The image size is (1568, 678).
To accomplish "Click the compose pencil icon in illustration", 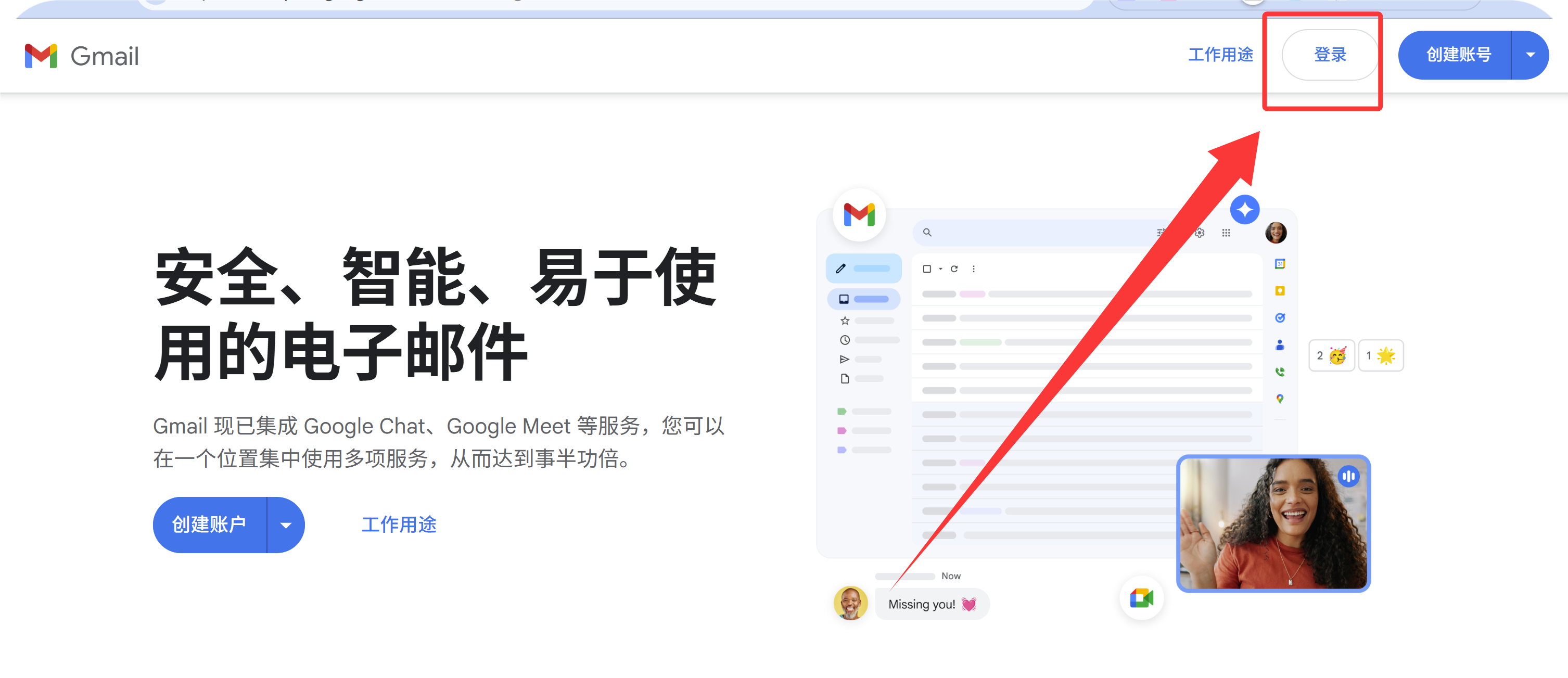I will click(x=840, y=268).
